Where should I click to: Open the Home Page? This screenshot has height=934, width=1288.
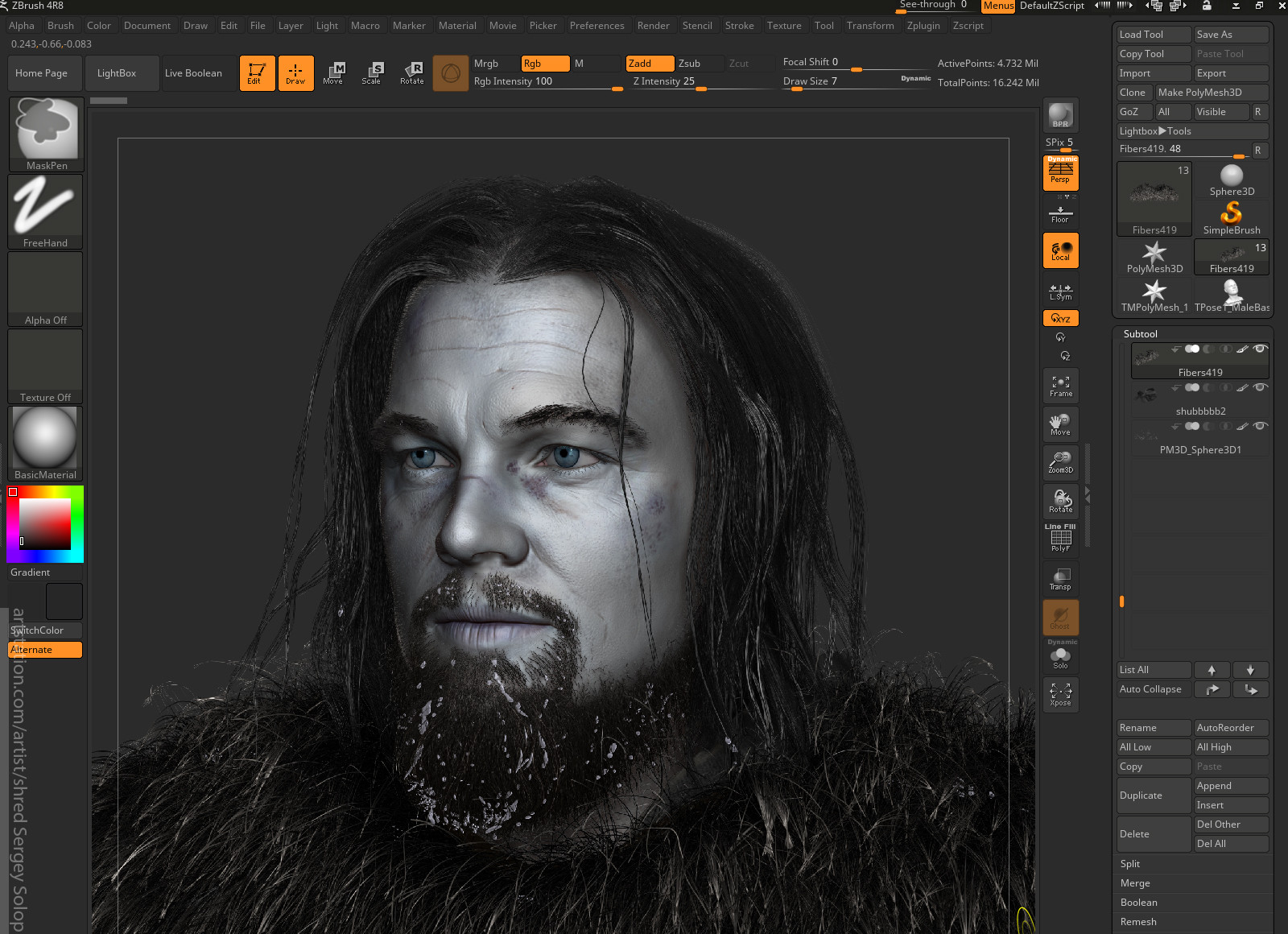(45, 73)
